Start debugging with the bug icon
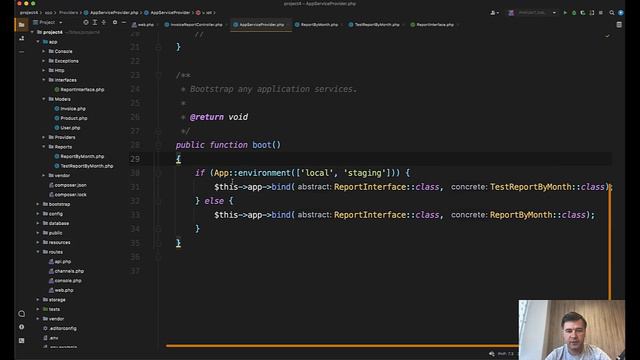 tap(574, 13)
